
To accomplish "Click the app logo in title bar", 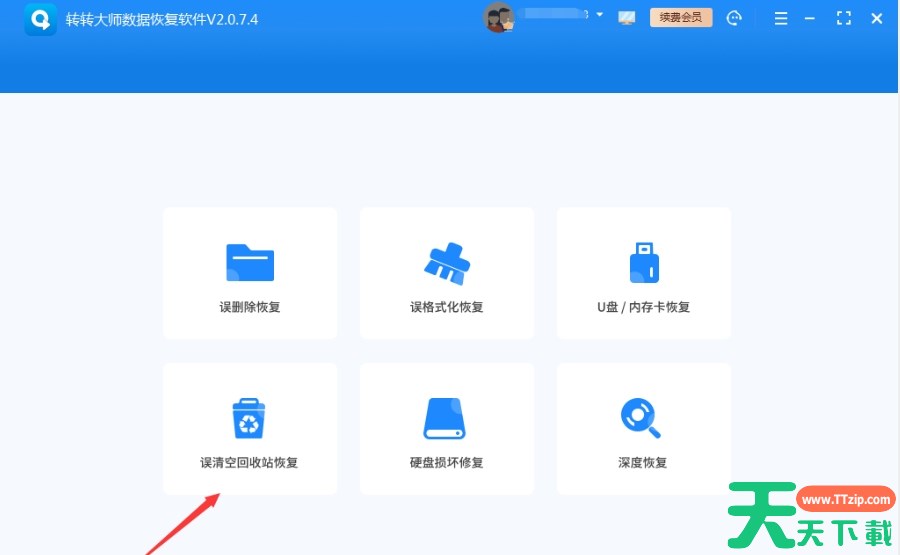I will [x=41, y=19].
